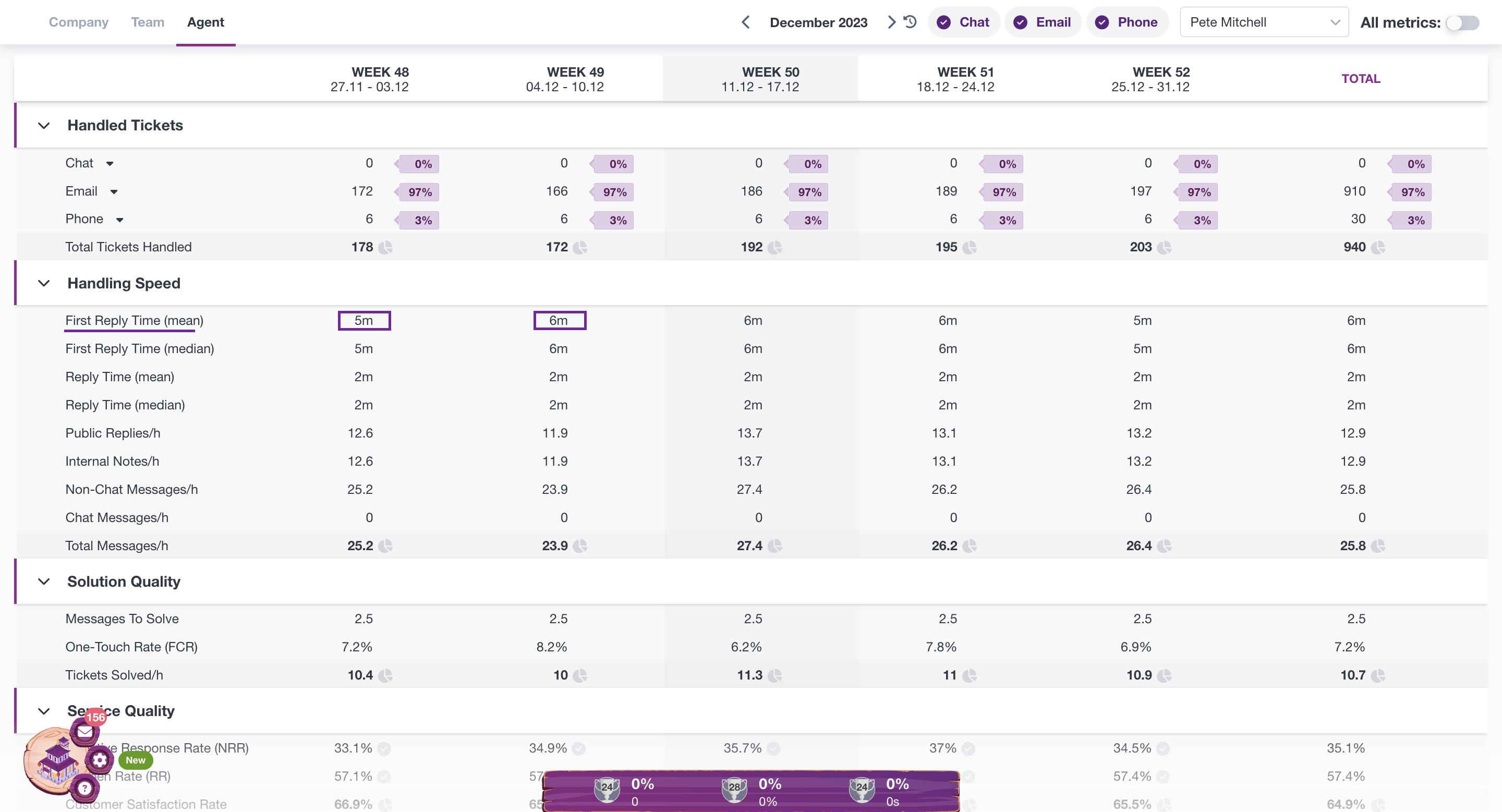
Task: Click pie chart icon beside 27.4 Total Messages/h
Action: 775,546
